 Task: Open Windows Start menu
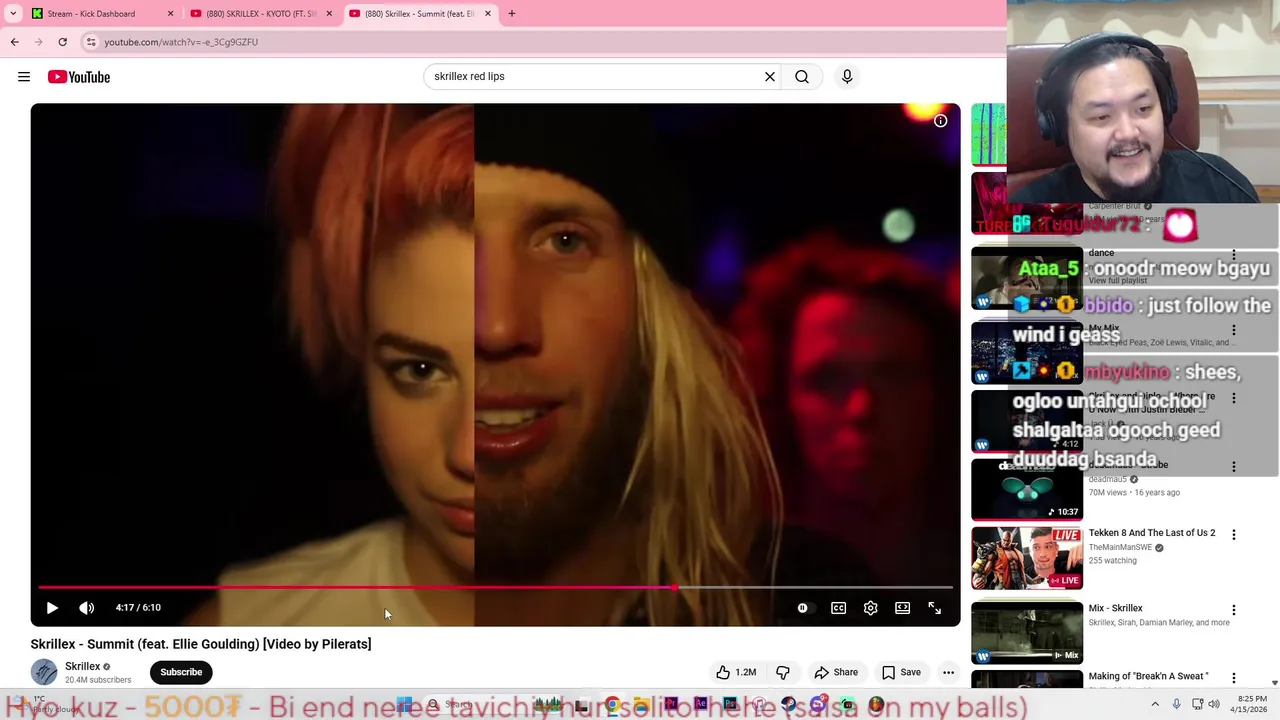404,704
